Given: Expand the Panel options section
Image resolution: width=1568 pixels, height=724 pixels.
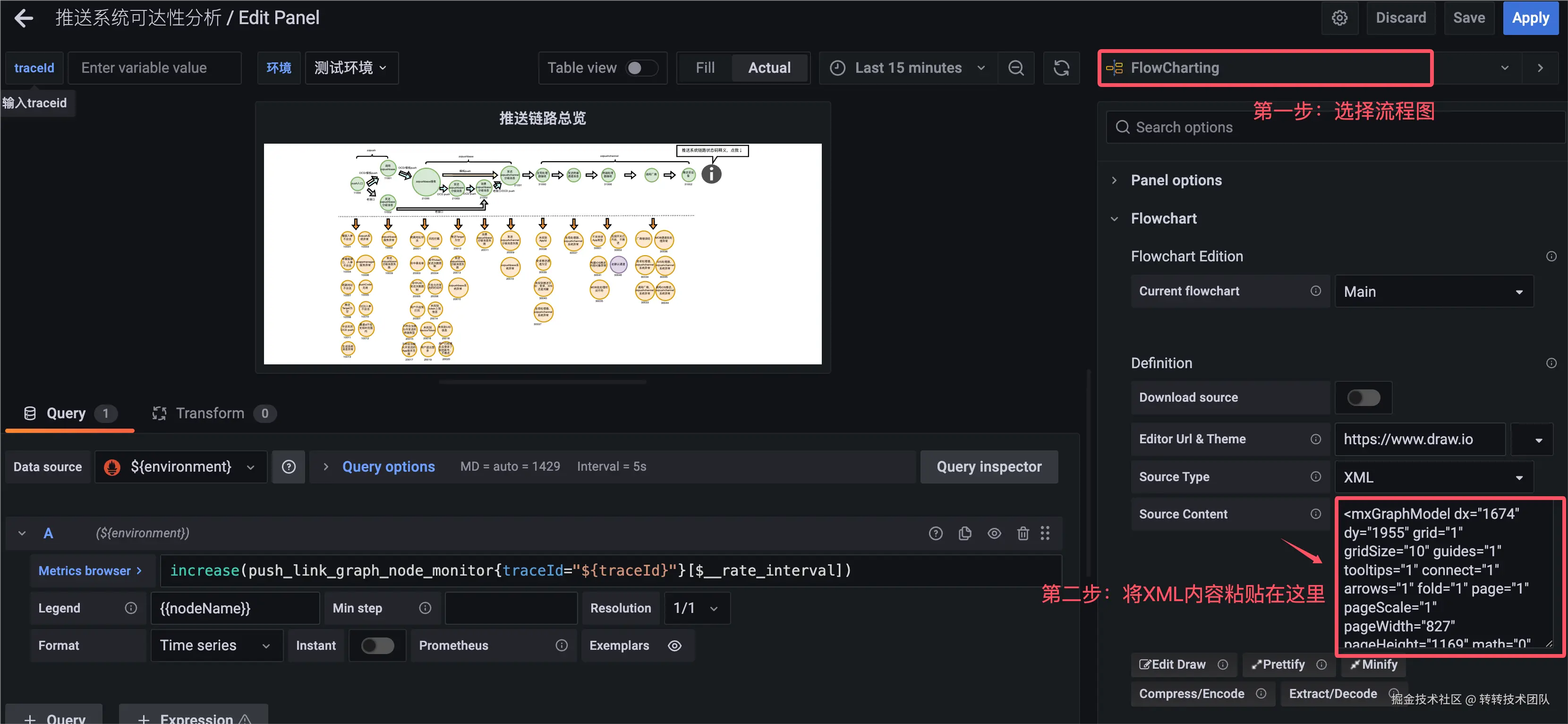Looking at the screenshot, I should pyautogui.click(x=1176, y=180).
